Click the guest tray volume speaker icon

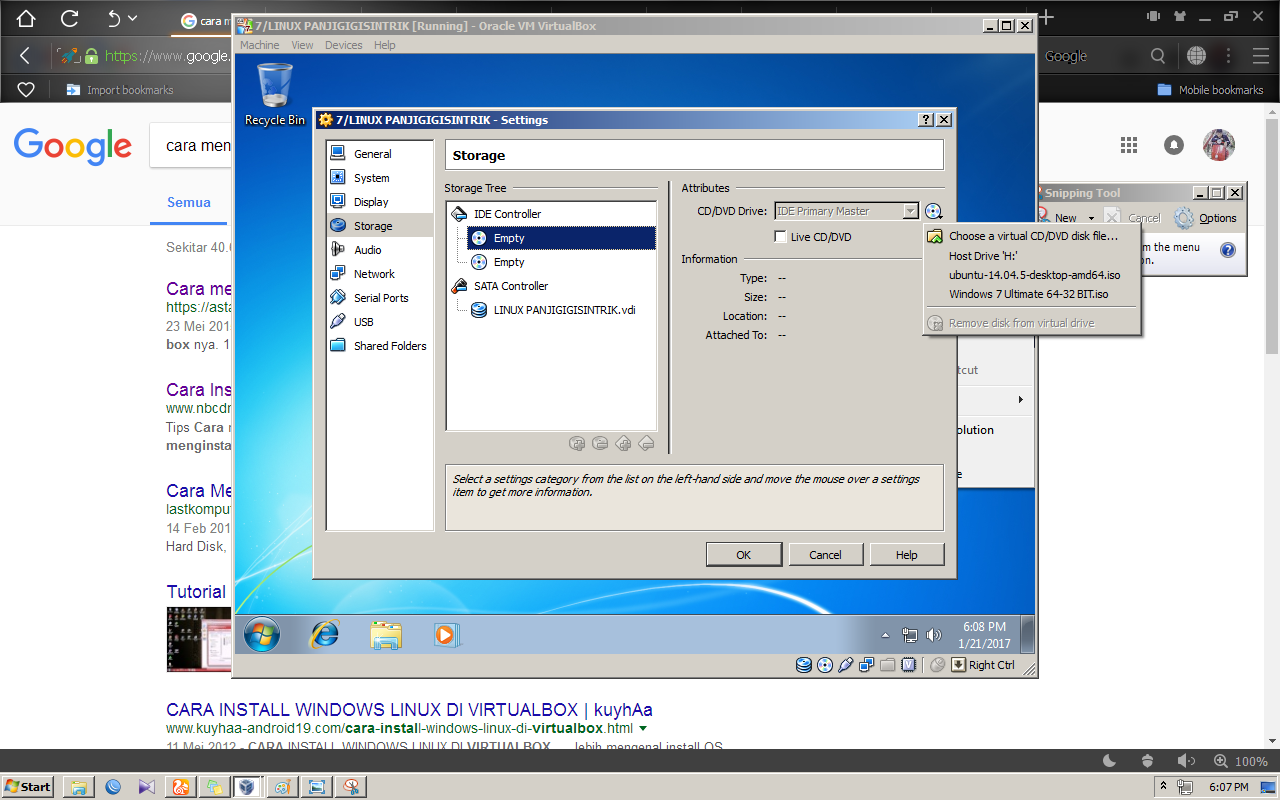pos(934,635)
